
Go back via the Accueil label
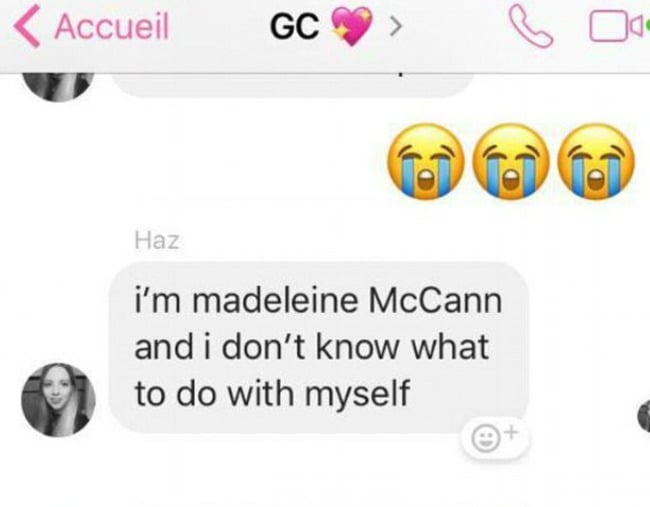point(112,26)
